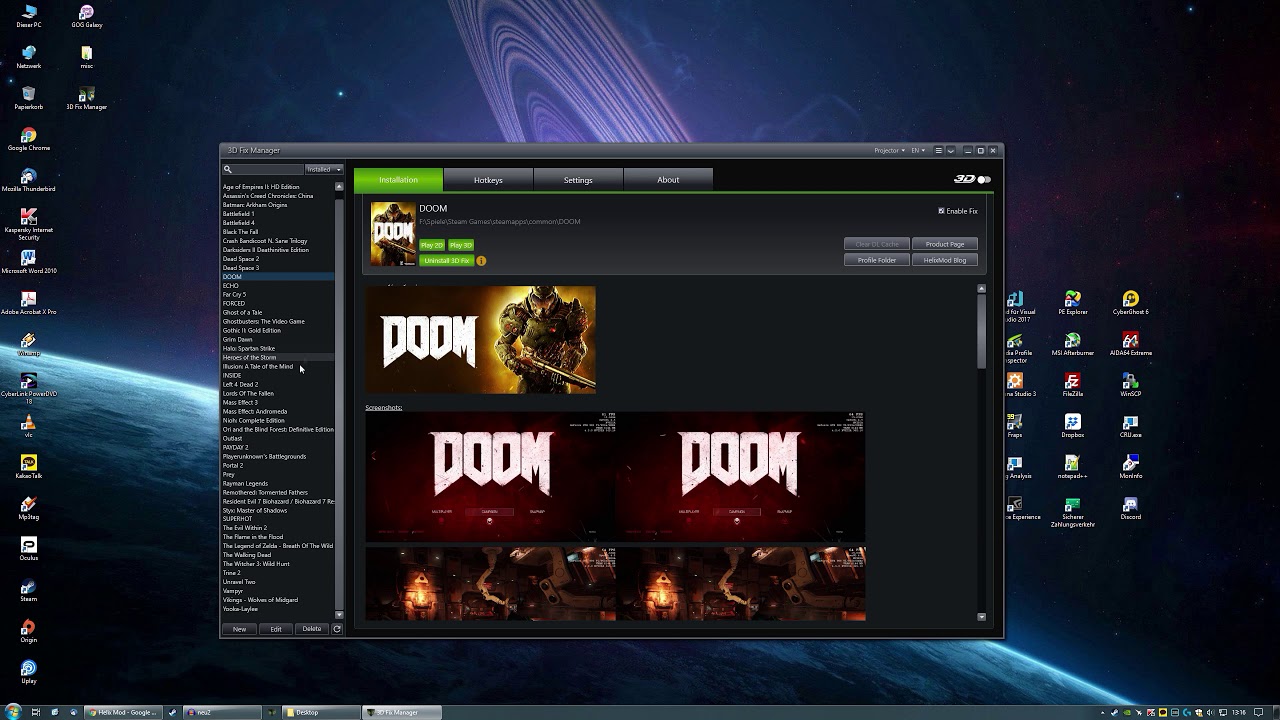Image resolution: width=1280 pixels, height=720 pixels.
Task: Click the Uninstall 3D Fix button
Action: (x=446, y=261)
